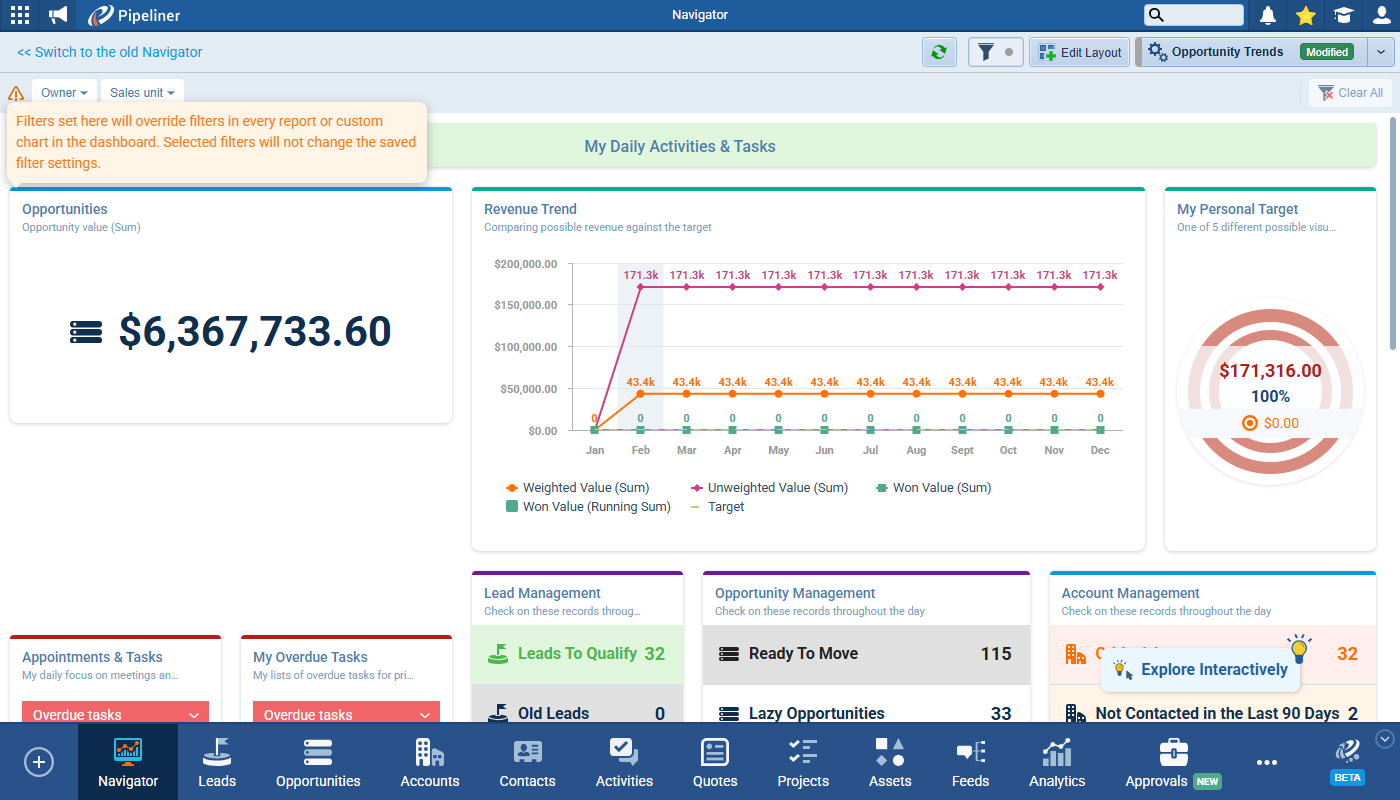This screenshot has width=1400, height=800.
Task: Expand the Owner filter dropdown
Action: click(x=64, y=93)
